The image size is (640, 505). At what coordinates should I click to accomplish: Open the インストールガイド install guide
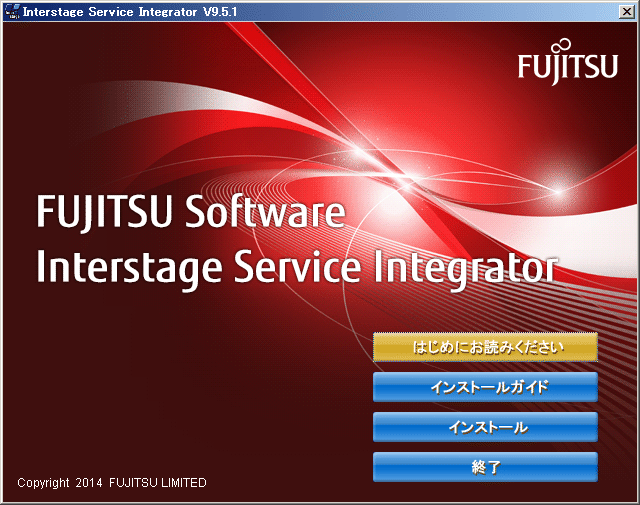coord(485,387)
